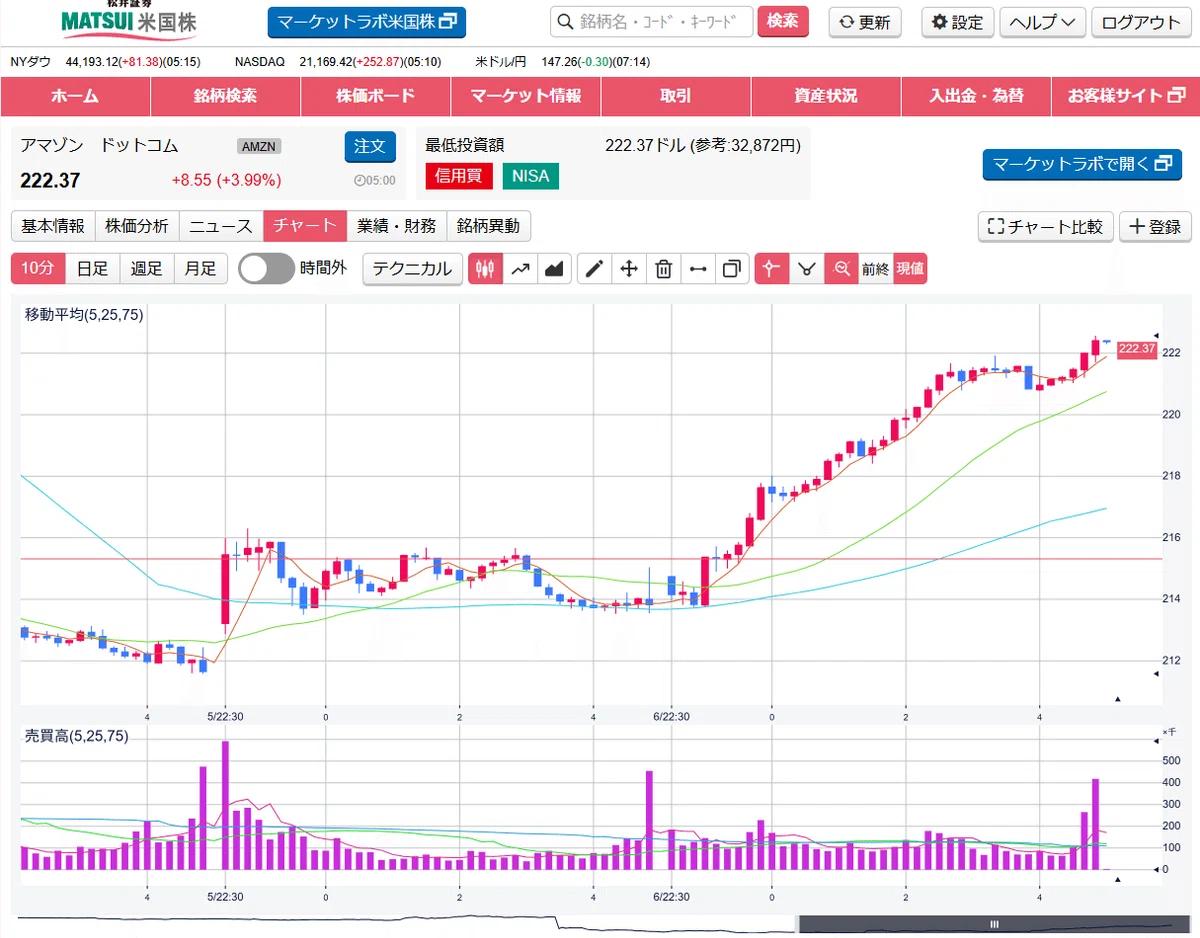Click the 222.37 current price label on chart
Viewport: 1200px width, 938px height.
coord(1137,349)
